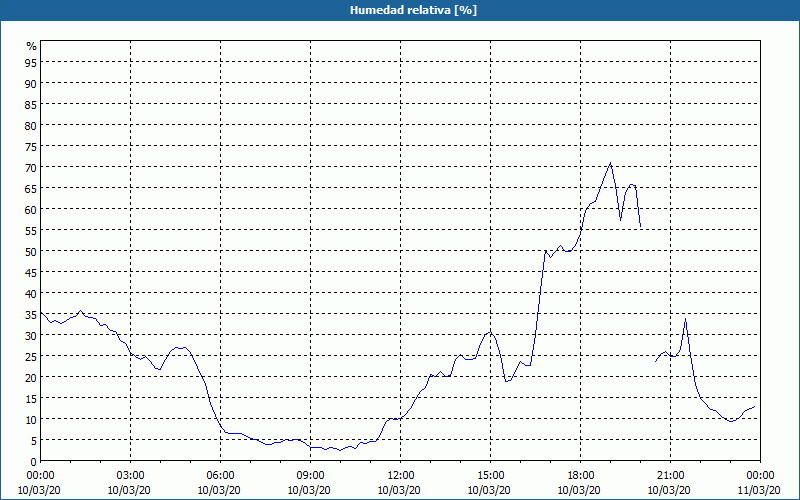Click the chart title 'Humedad relativa [%]'
The height and width of the screenshot is (500, 800).
413,10
